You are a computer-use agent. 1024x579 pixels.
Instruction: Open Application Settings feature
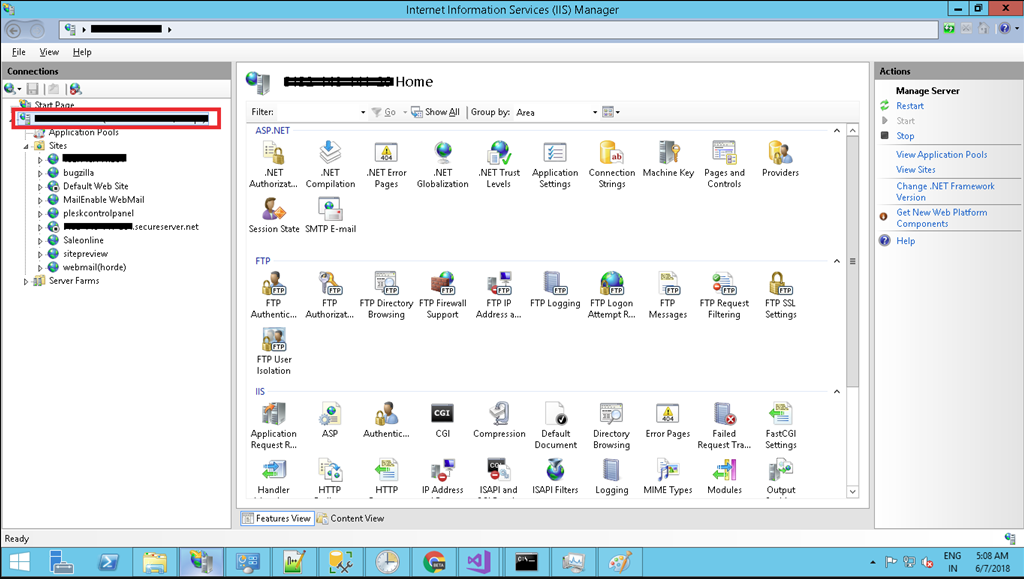[x=555, y=164]
